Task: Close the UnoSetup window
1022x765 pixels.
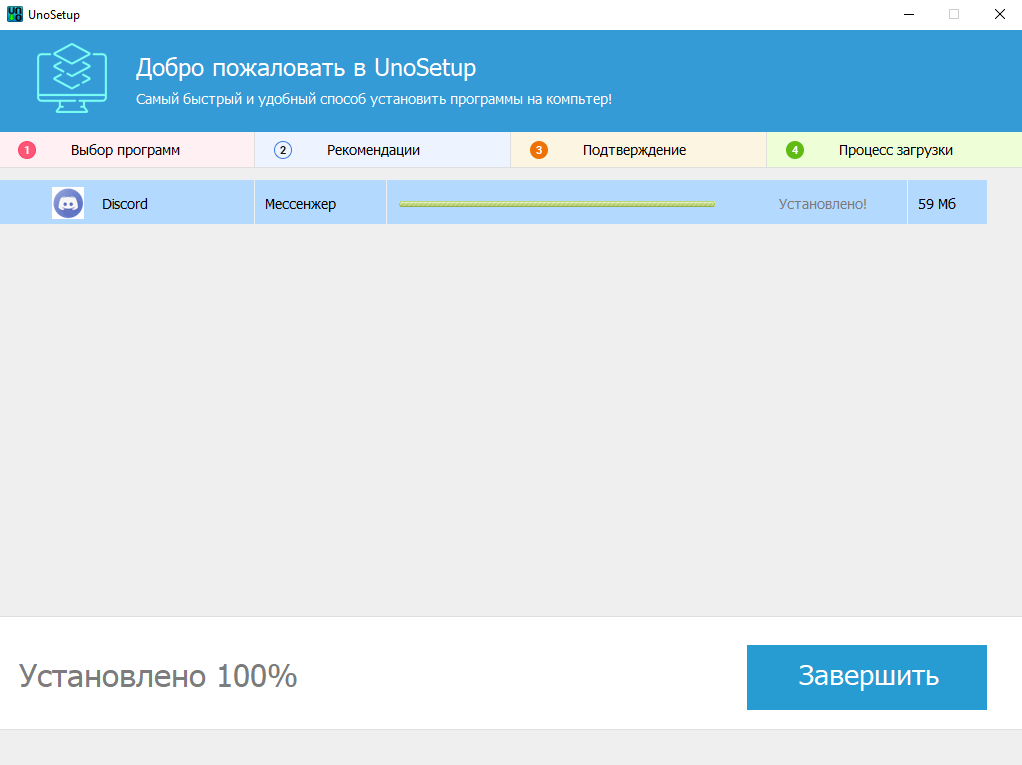Action: pyautogui.click(x=999, y=15)
